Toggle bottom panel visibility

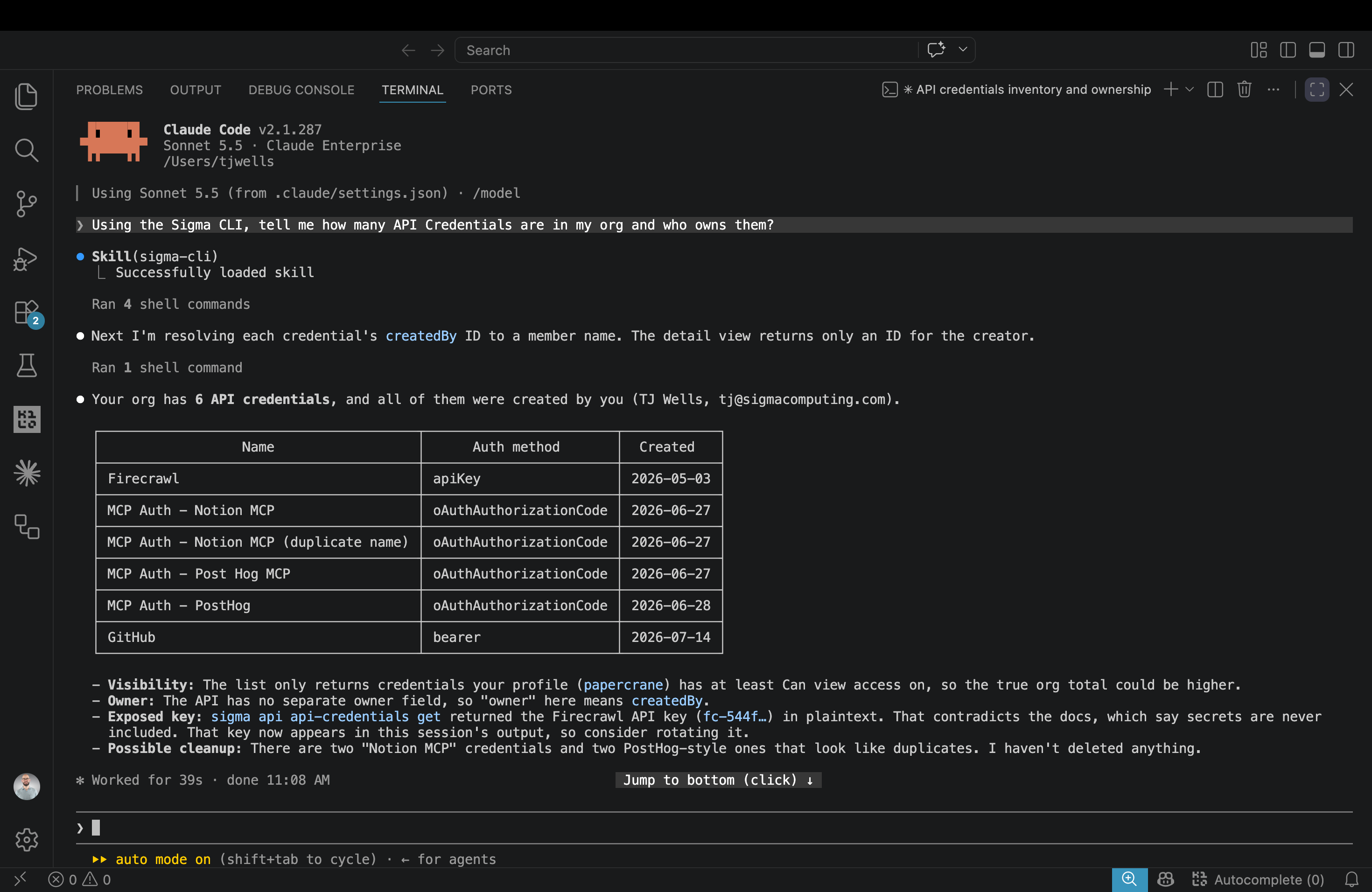click(1316, 50)
